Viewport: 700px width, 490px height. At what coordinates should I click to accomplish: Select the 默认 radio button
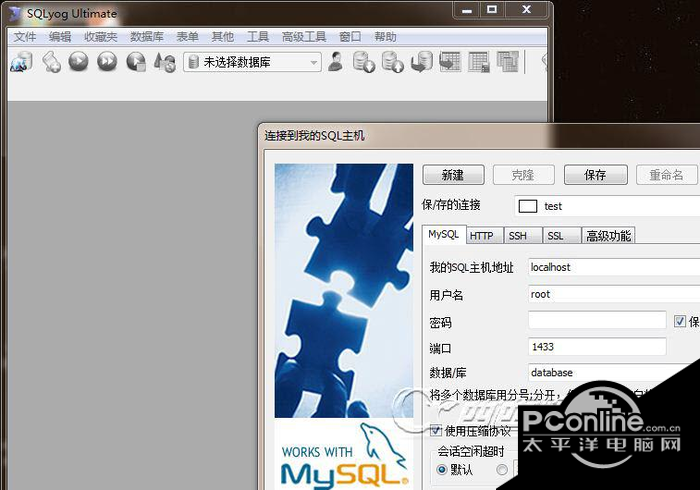pyautogui.click(x=442, y=469)
